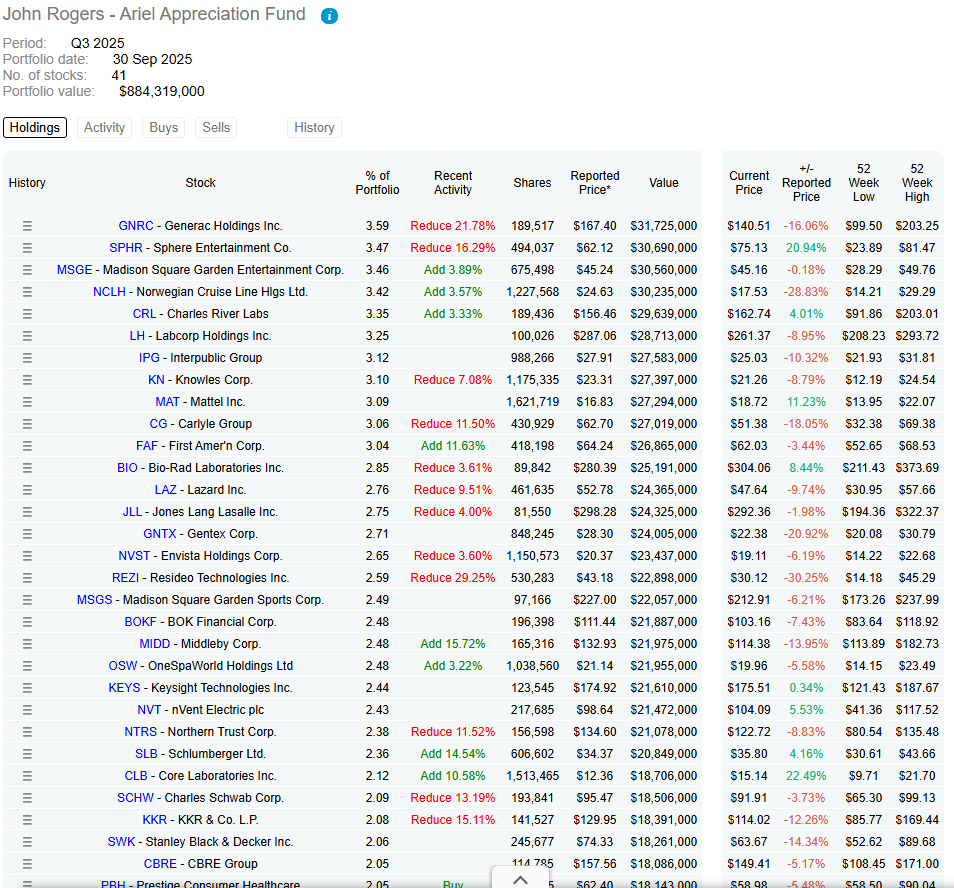Open history icon for GNTX Gentex row
The image size is (954, 888).
[x=27, y=534]
